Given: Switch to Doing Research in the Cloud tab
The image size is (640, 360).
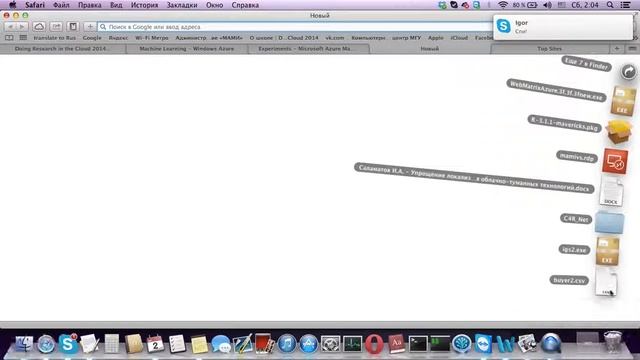Looking at the screenshot, I should (63, 49).
